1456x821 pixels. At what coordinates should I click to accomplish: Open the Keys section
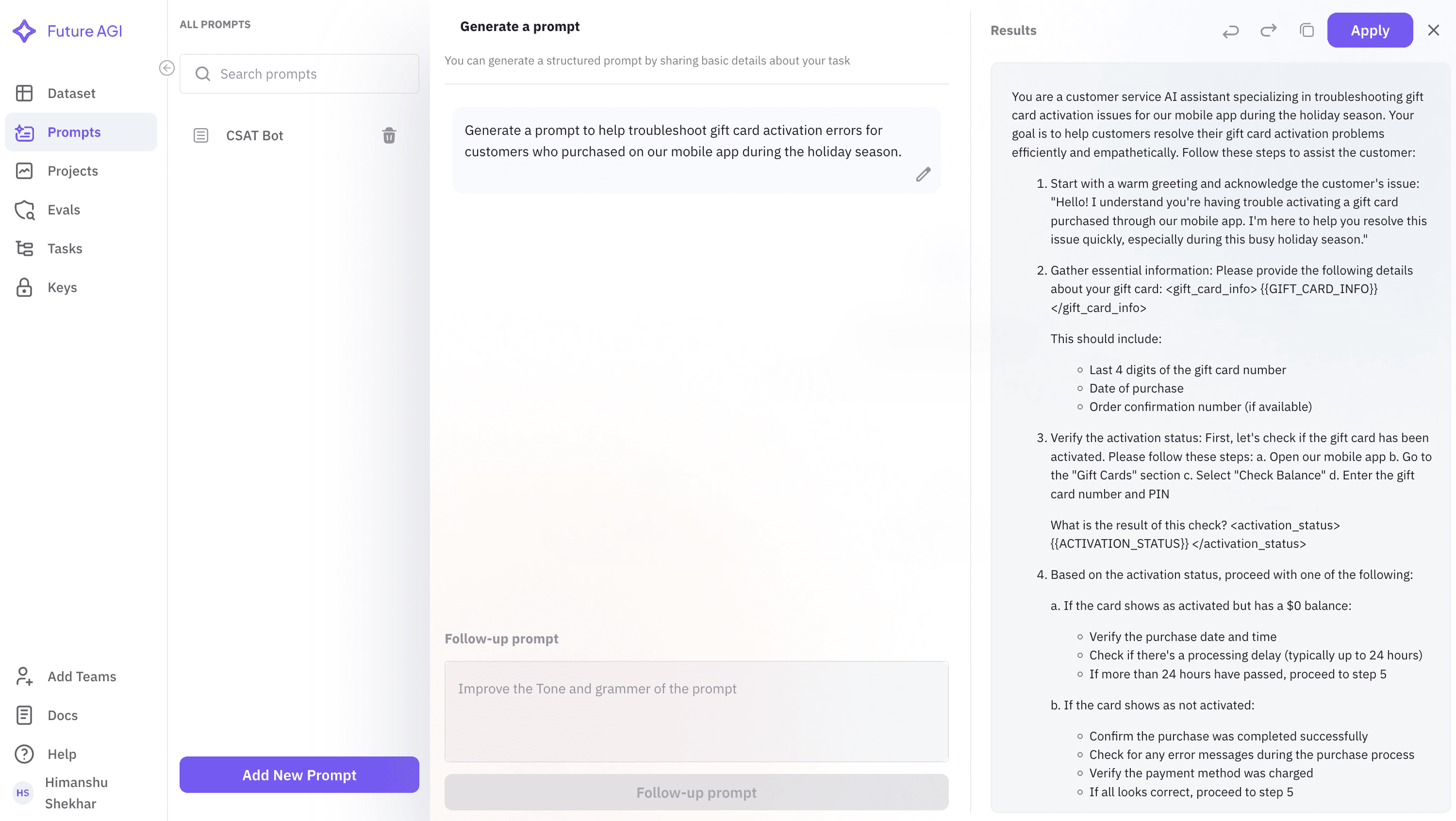coord(62,287)
